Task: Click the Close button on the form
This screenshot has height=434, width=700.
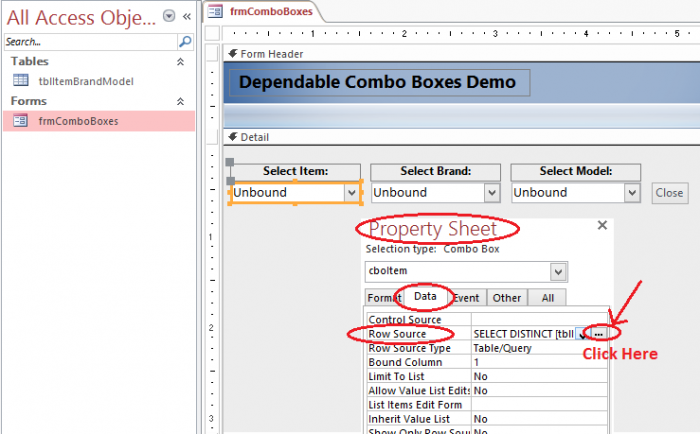Action: point(669,193)
